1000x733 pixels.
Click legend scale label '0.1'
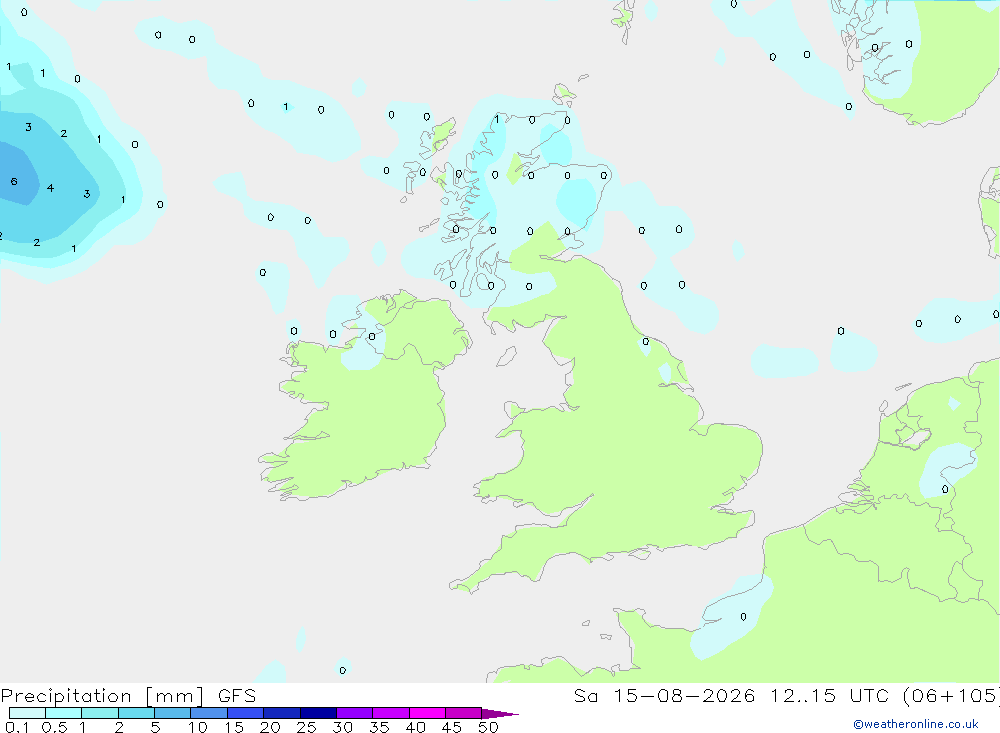[17, 727]
